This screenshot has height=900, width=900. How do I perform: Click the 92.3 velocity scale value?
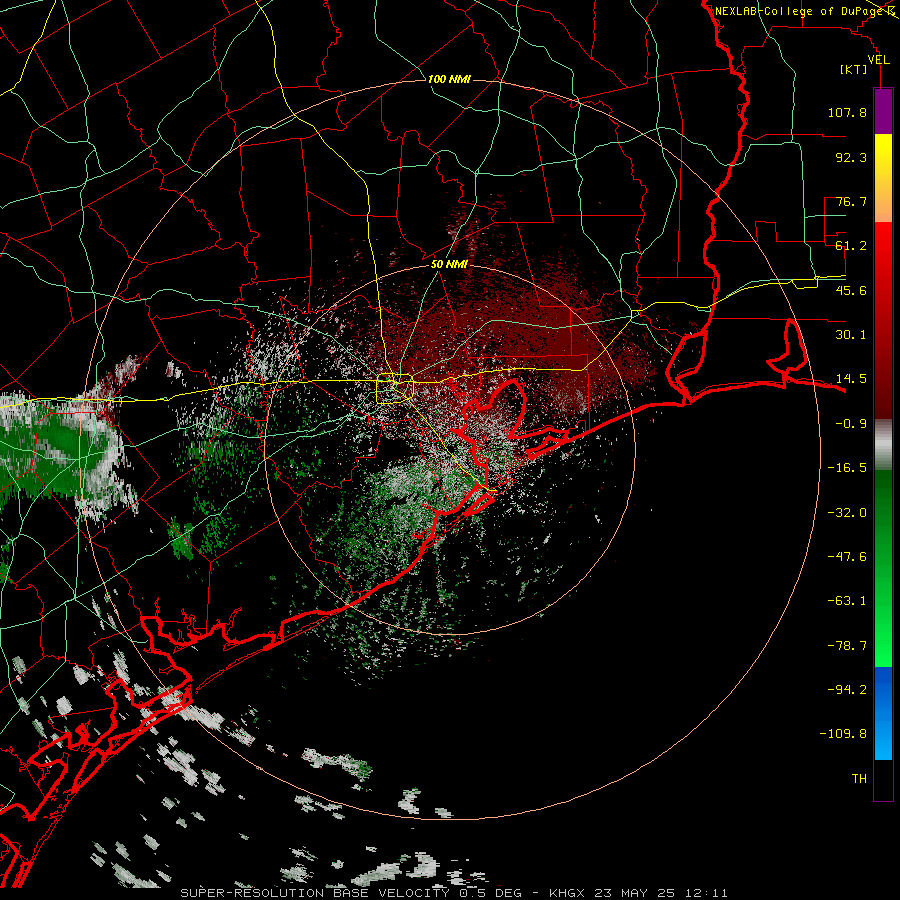(x=851, y=157)
